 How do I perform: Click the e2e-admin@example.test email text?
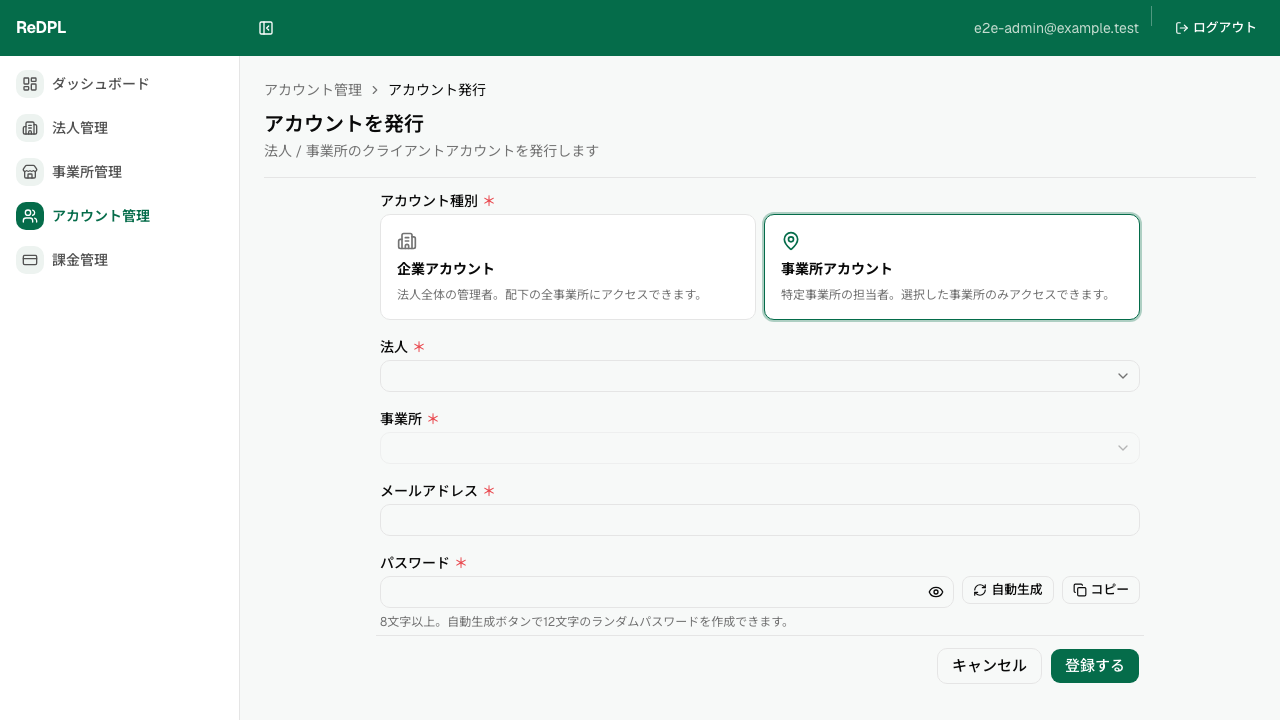pyautogui.click(x=1056, y=28)
